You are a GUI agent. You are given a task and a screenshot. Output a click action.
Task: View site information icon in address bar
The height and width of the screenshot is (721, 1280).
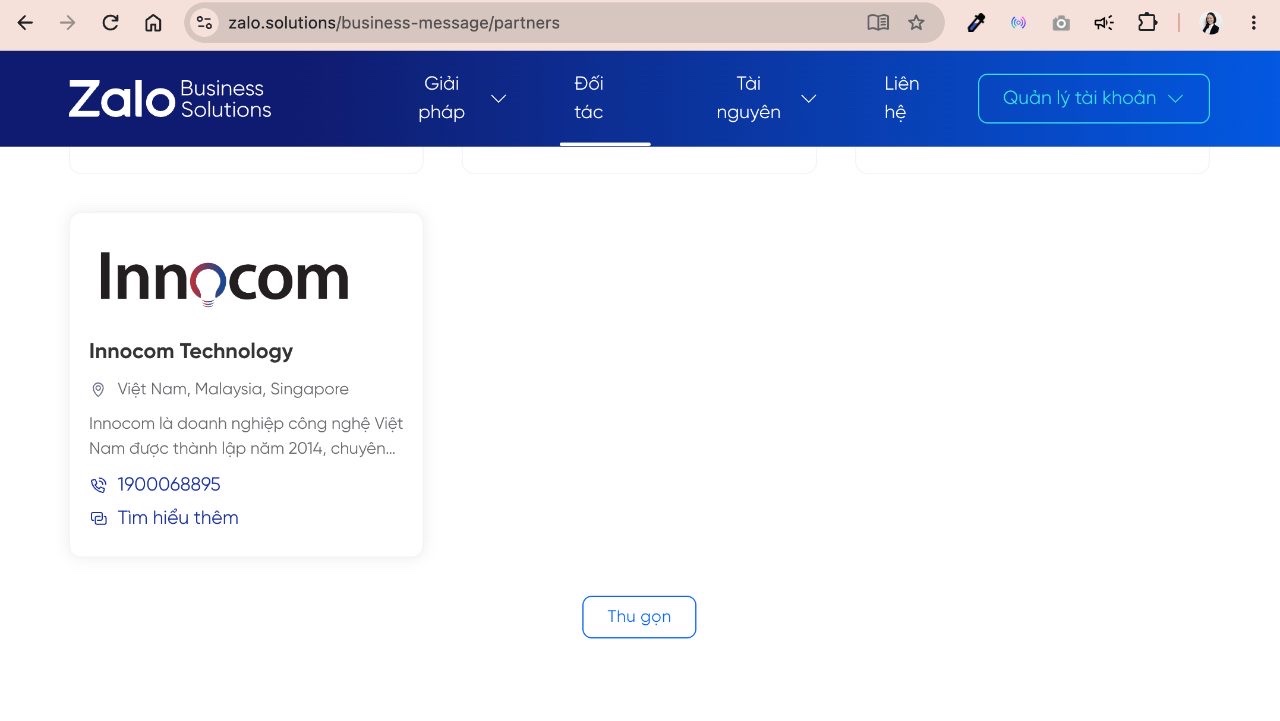coord(204,22)
